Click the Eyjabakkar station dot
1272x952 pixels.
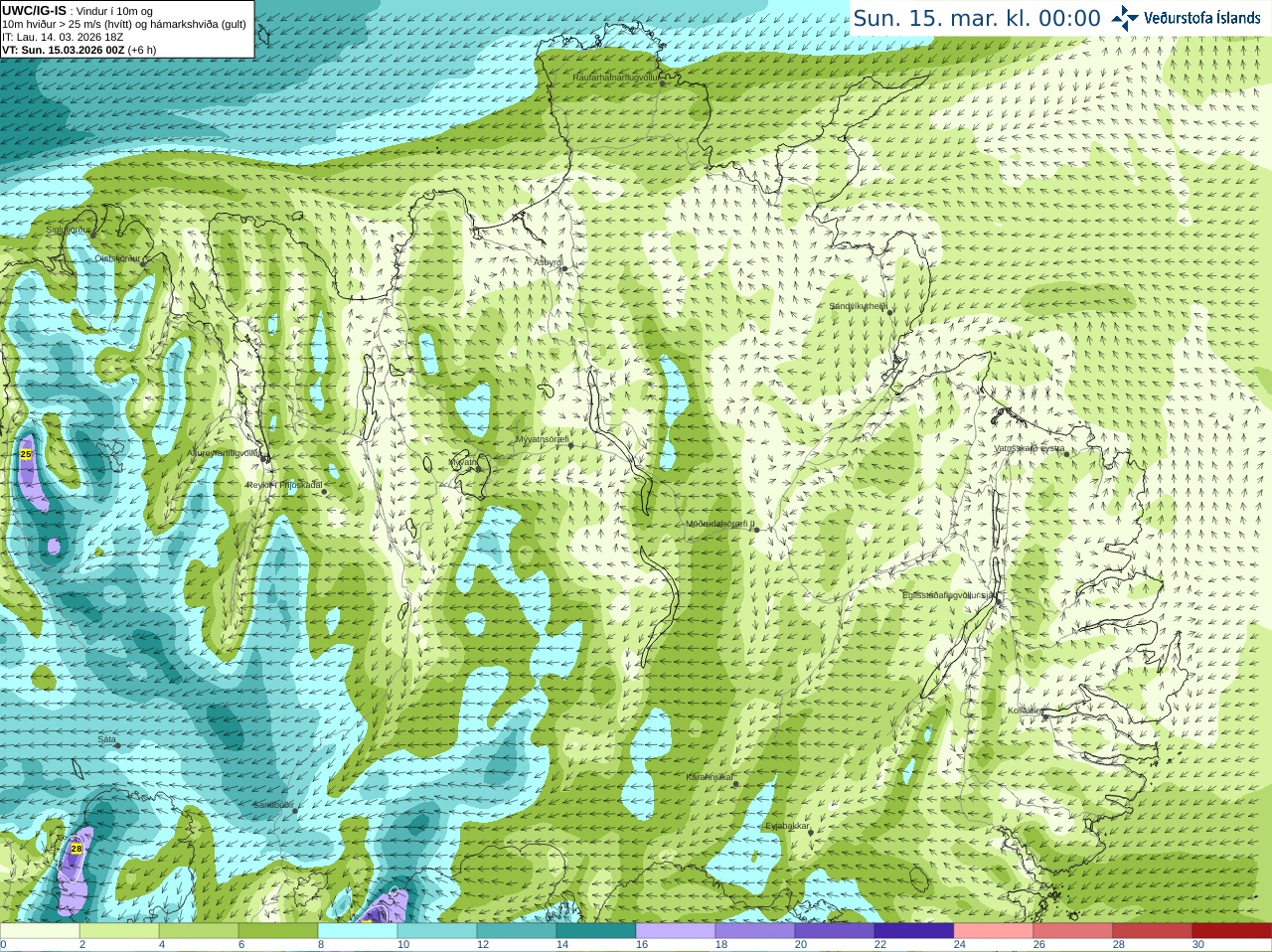pyautogui.click(x=811, y=832)
